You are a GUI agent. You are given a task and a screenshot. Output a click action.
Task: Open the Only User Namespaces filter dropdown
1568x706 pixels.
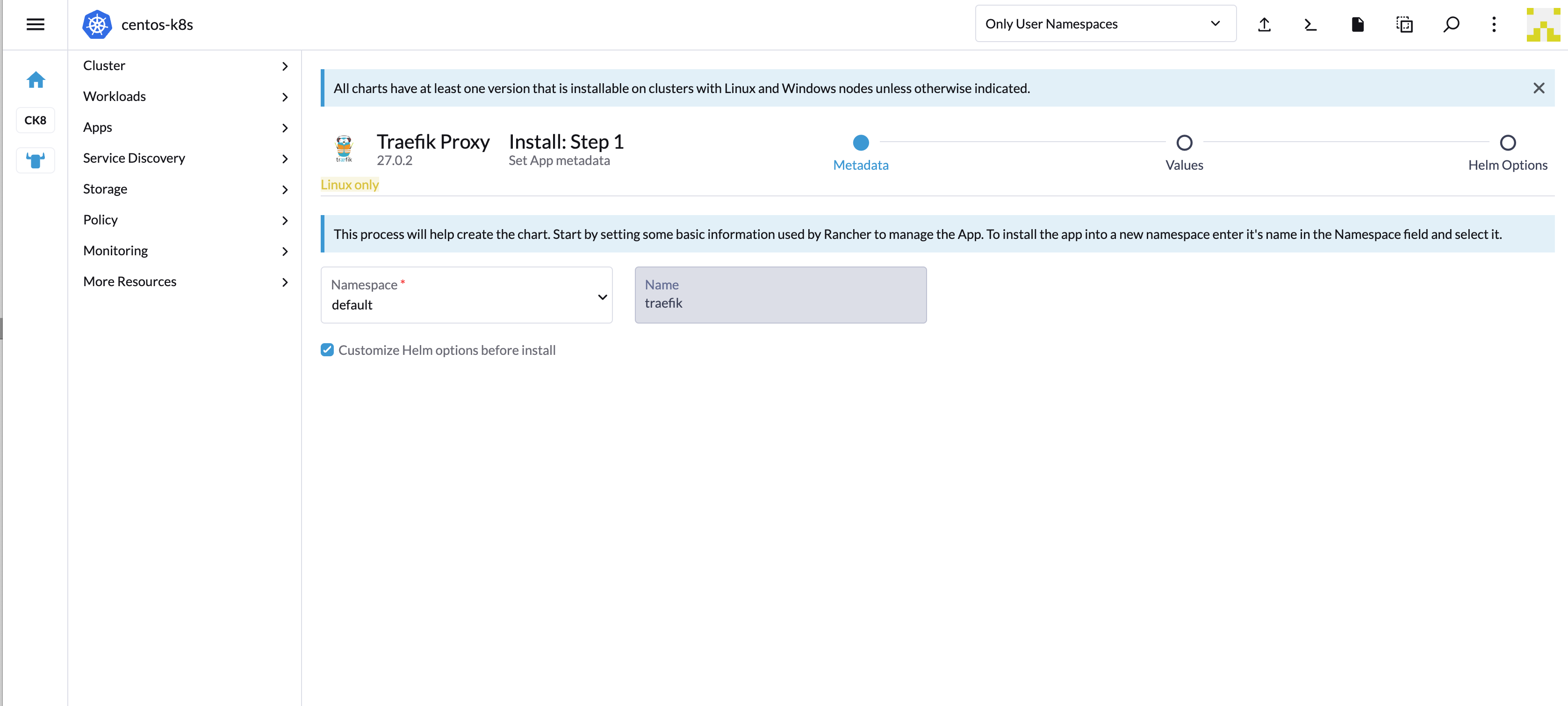[1105, 24]
